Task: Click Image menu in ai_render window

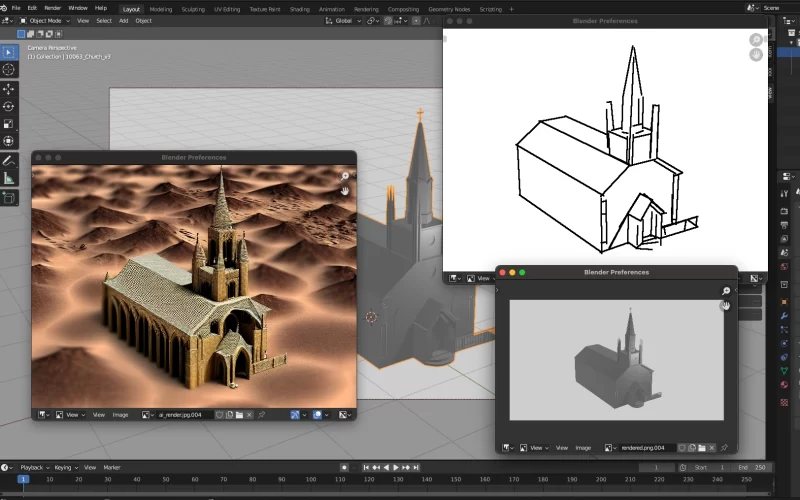Action: pyautogui.click(x=120, y=414)
